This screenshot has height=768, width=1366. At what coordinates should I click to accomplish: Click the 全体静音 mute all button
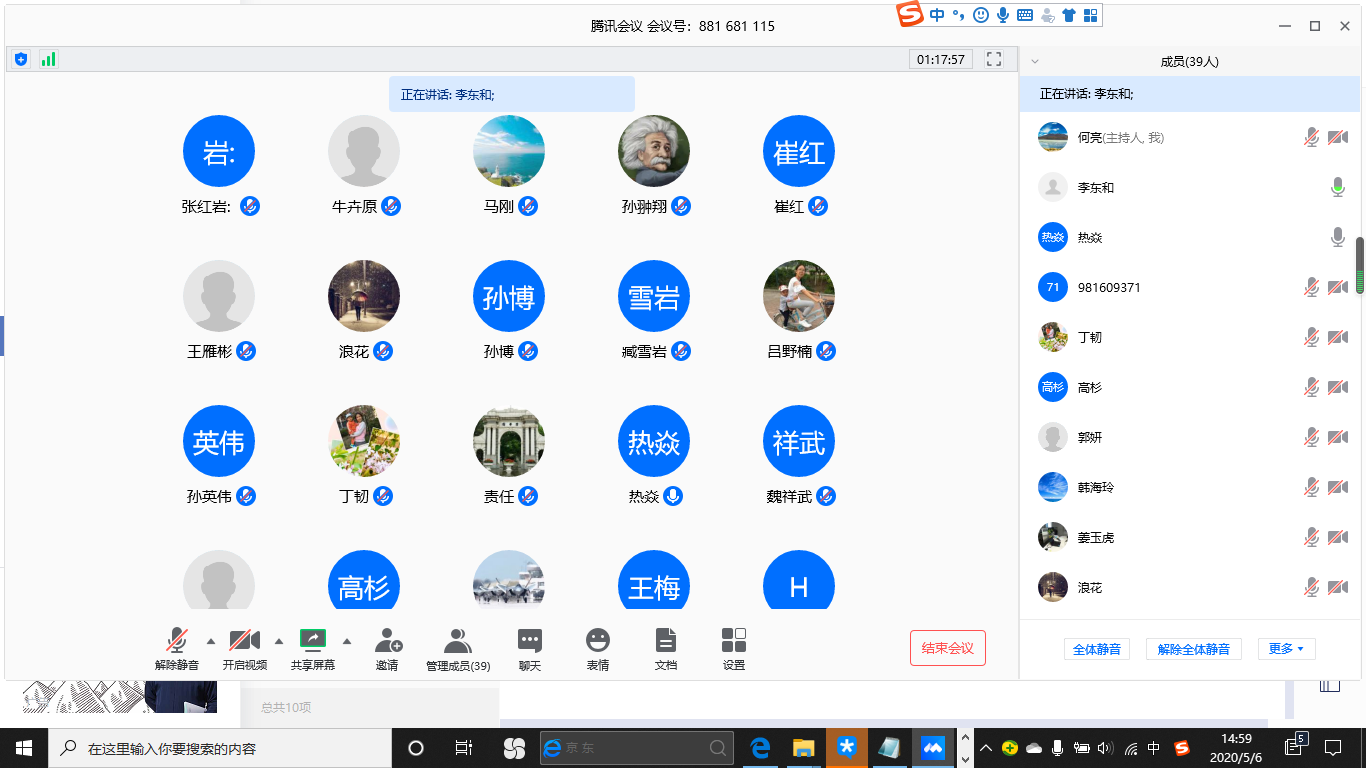1096,649
